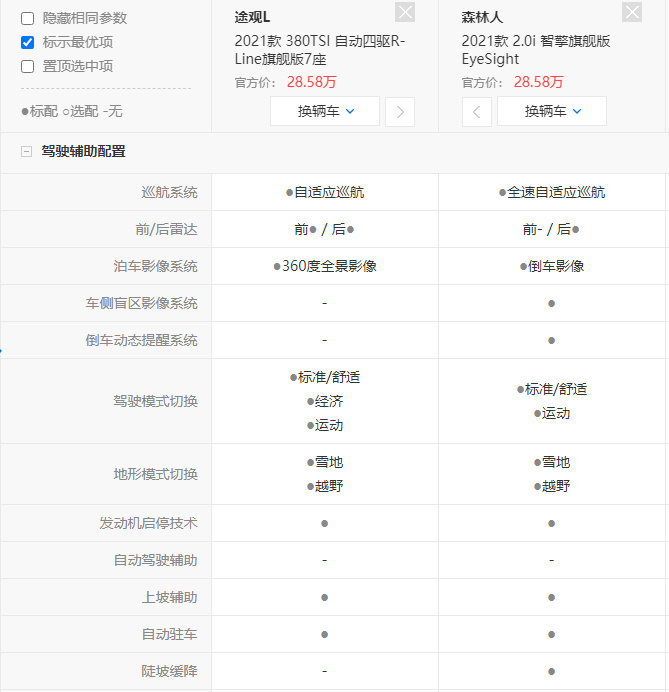The height and width of the screenshot is (692, 669).
Task: Click 经济 driving mode under 途观L
Action: pos(325,402)
